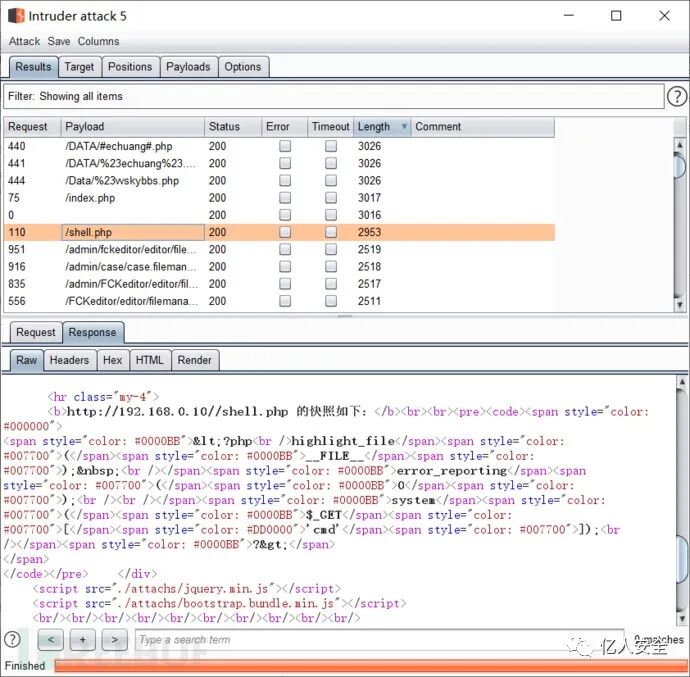This screenshot has height=677, width=690.
Task: Select the HTML view tab
Action: [x=150, y=360]
